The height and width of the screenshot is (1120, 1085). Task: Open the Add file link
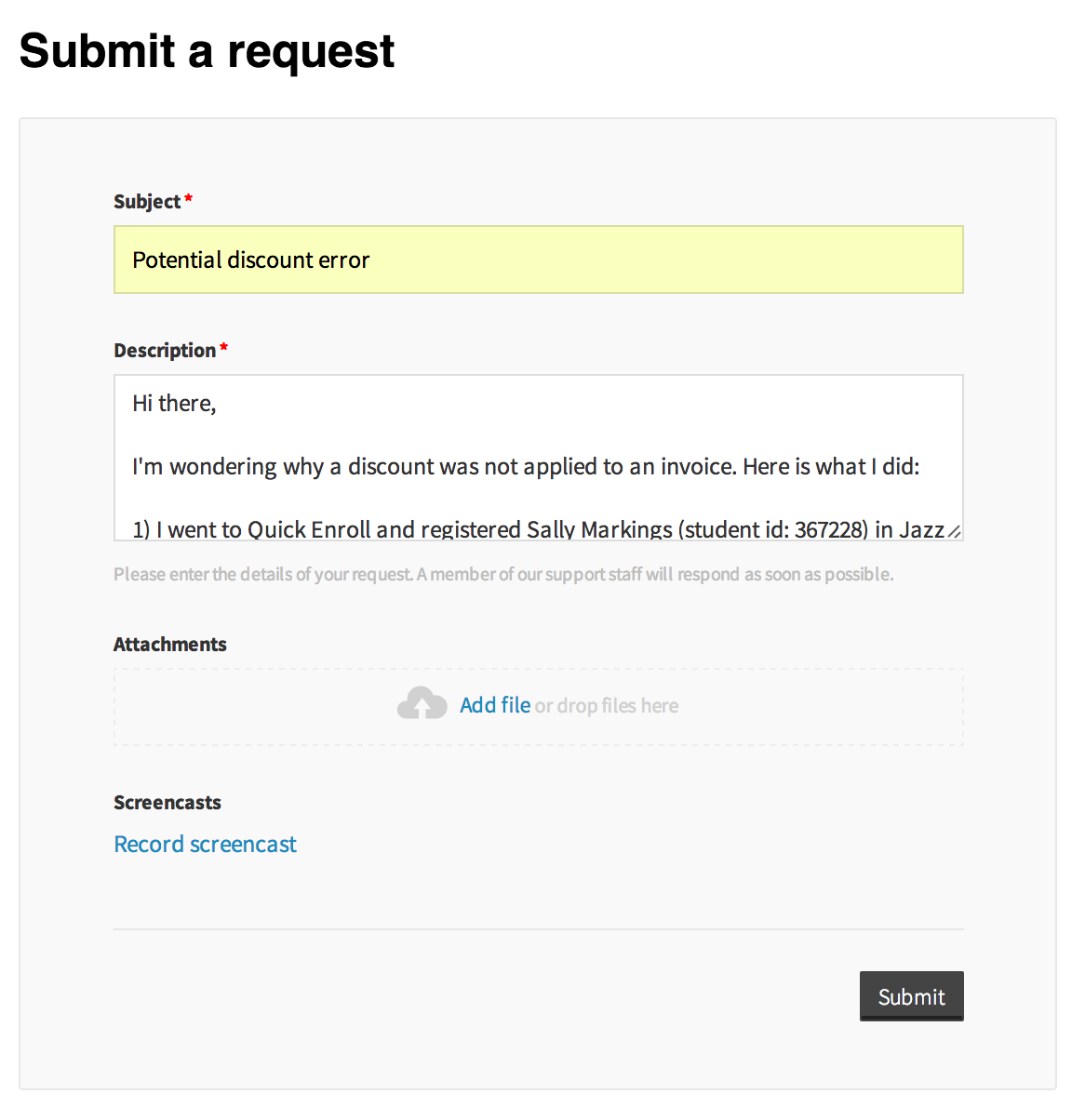tap(495, 705)
